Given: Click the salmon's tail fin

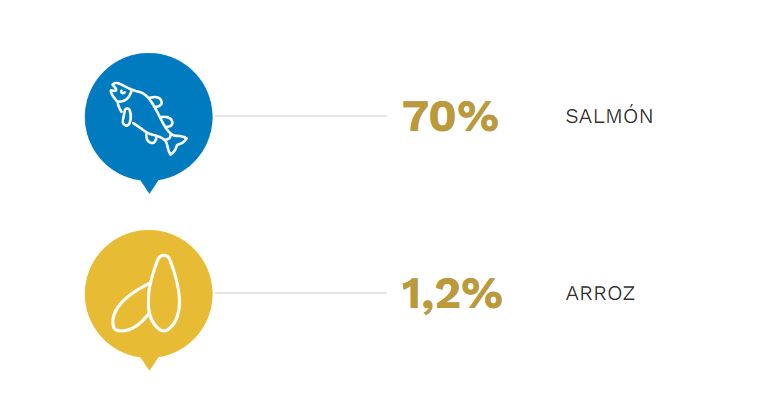Looking at the screenshot, I should (x=175, y=144).
